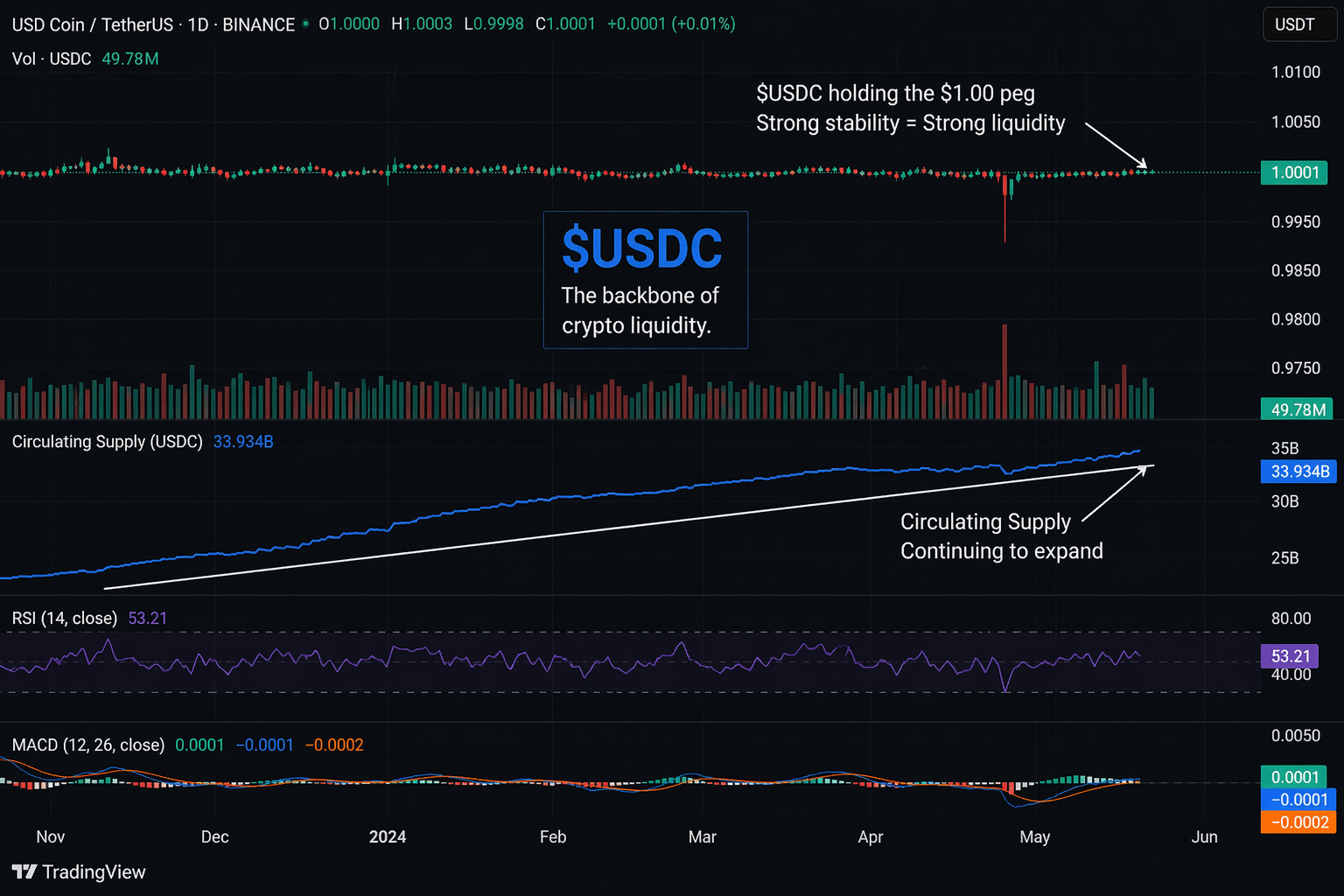
Task: Click the RSI (14, close) legend
Action: click(x=65, y=618)
